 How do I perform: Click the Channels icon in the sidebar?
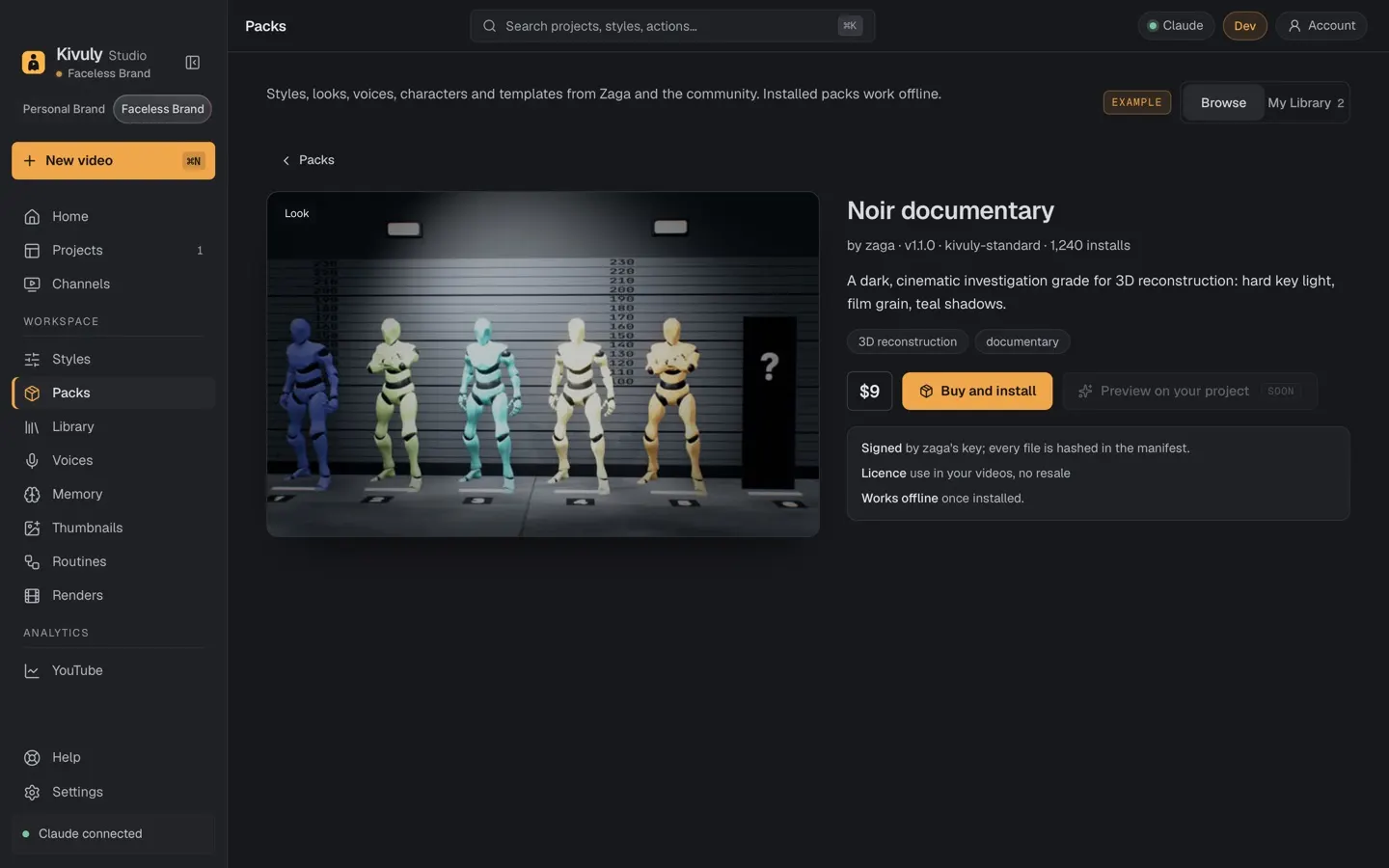click(32, 284)
